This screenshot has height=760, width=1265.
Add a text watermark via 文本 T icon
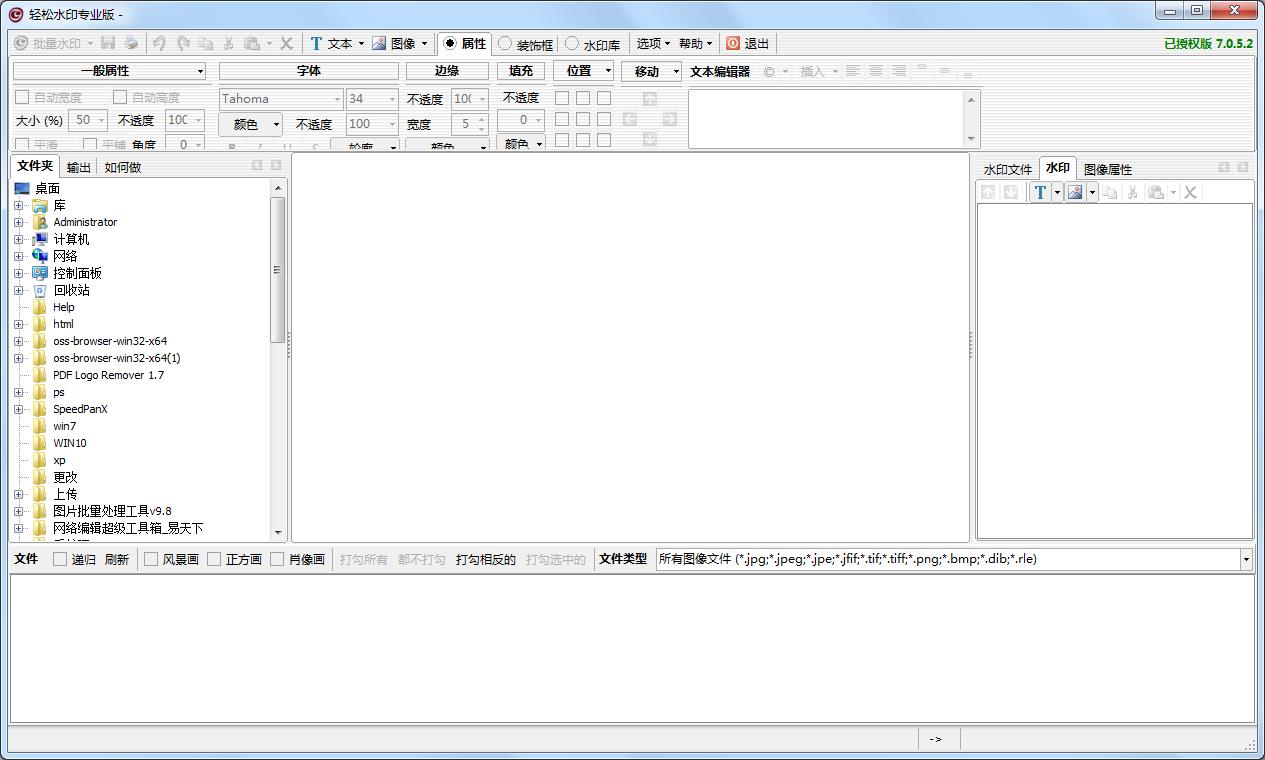pos(316,43)
